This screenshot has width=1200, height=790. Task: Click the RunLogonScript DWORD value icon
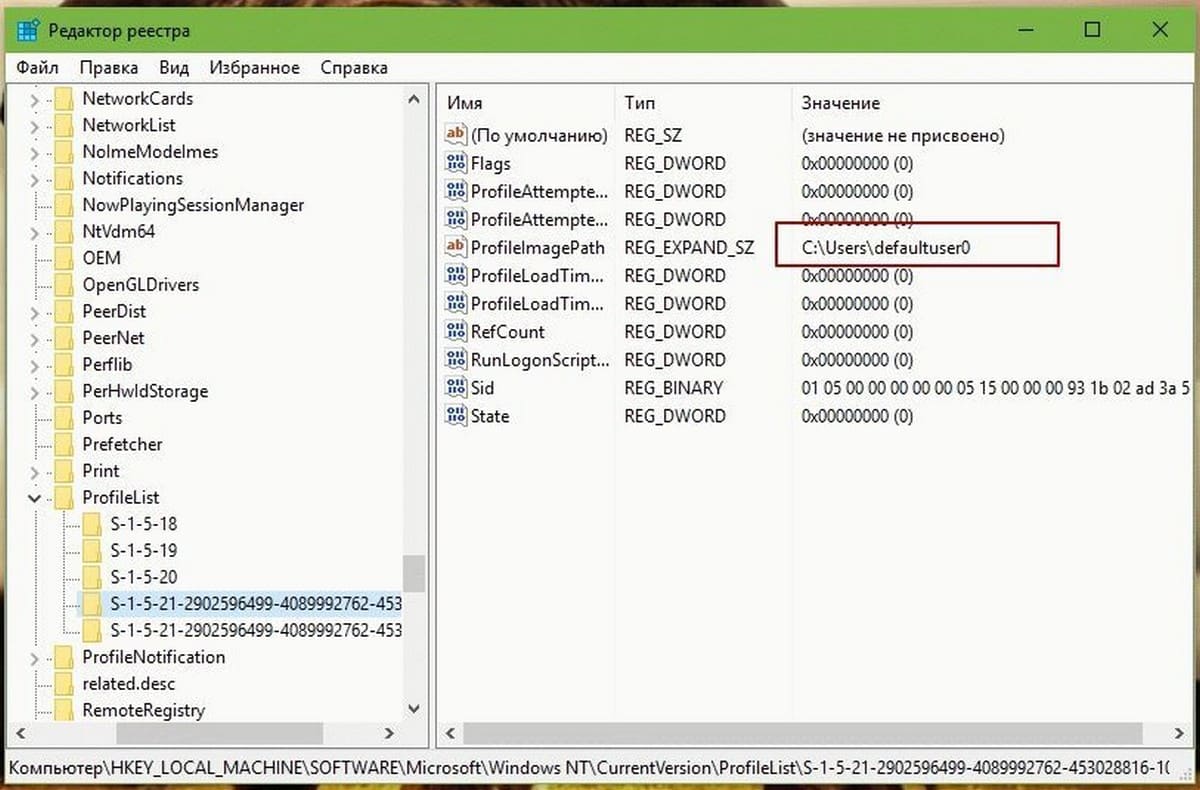(x=456, y=359)
